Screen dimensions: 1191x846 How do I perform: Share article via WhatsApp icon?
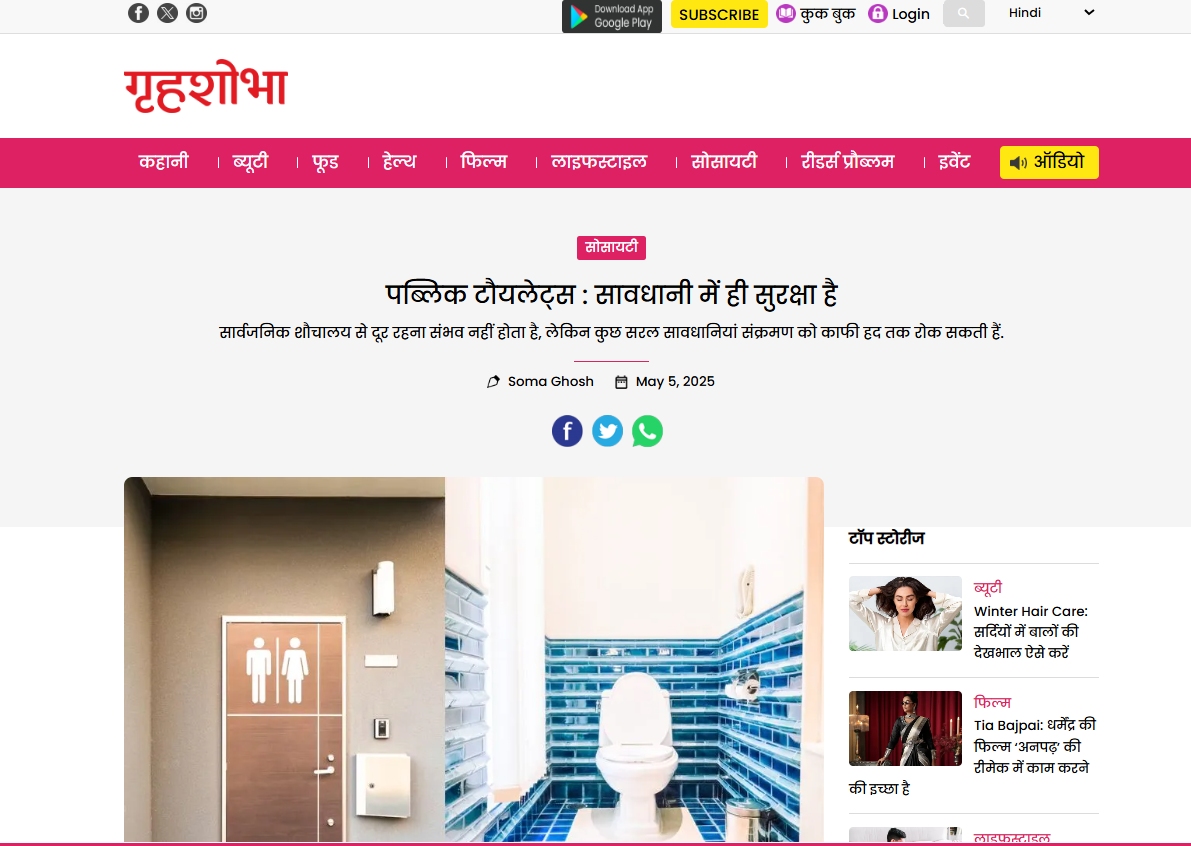pyautogui.click(x=647, y=431)
